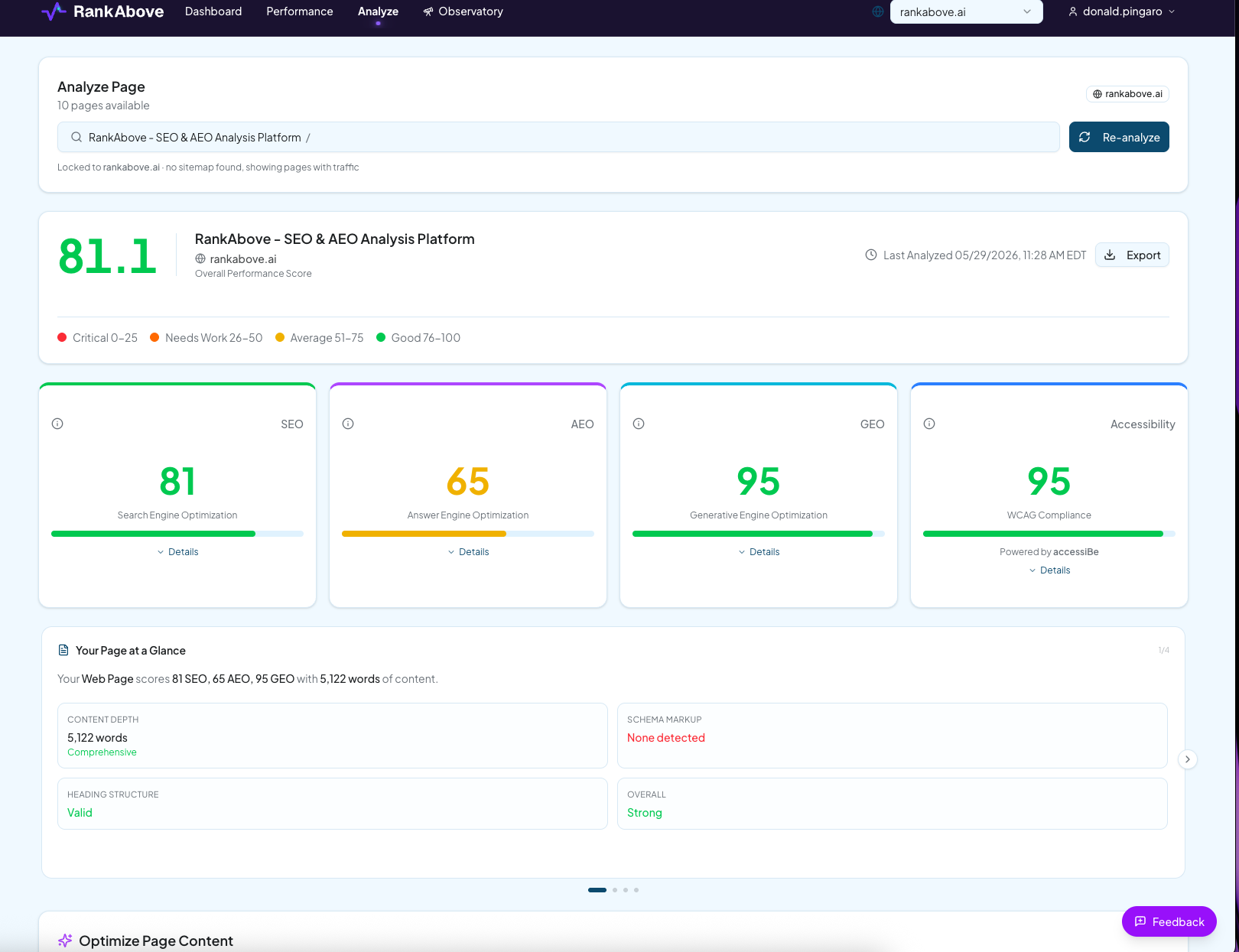Export the analysis report

click(x=1132, y=255)
